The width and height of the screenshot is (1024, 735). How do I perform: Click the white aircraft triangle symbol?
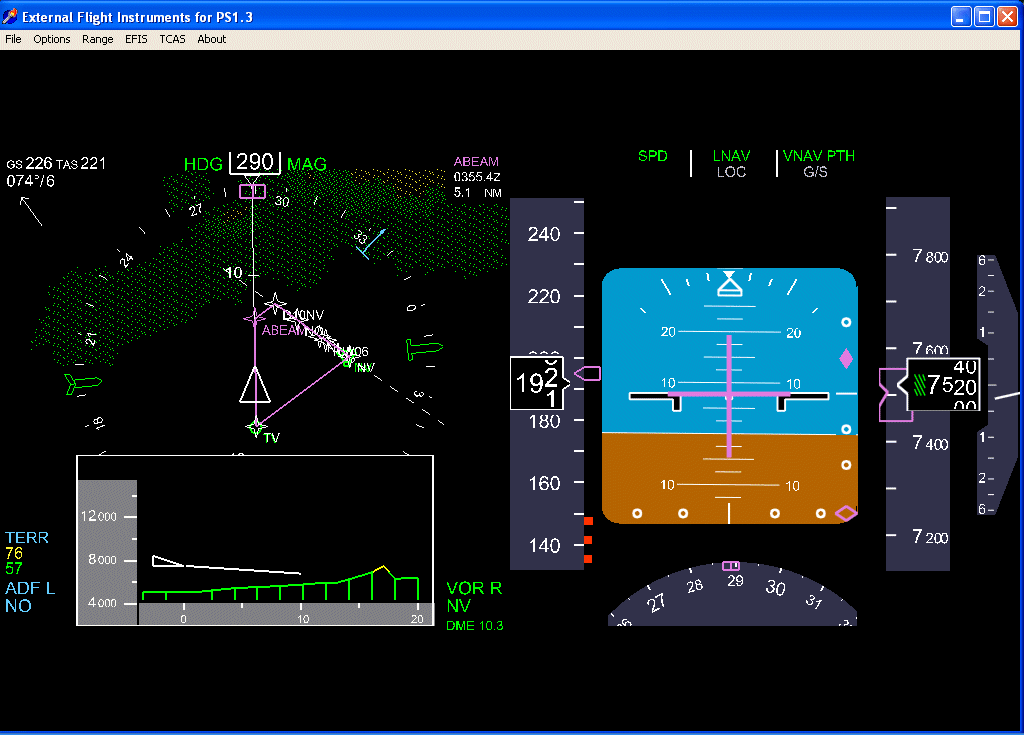pos(254,385)
